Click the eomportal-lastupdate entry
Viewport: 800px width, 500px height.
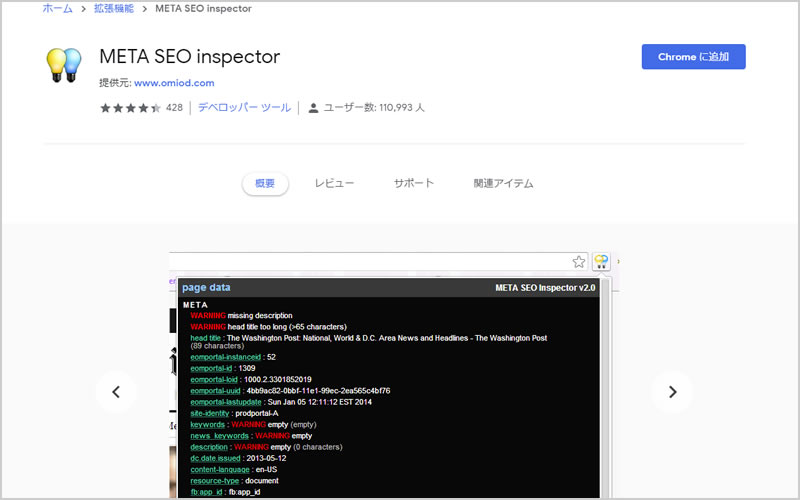coord(281,402)
